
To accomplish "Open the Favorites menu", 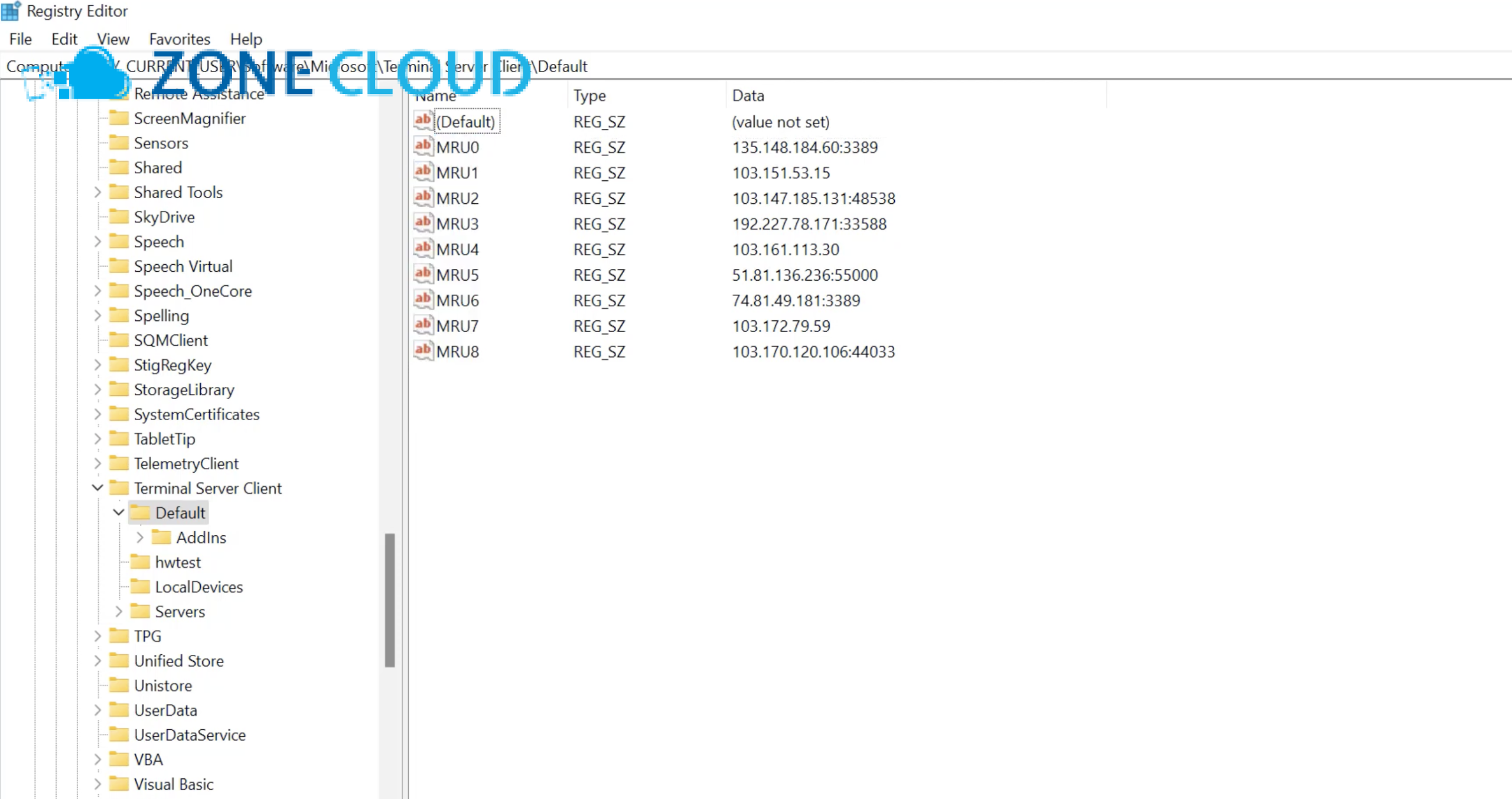I will pos(180,39).
